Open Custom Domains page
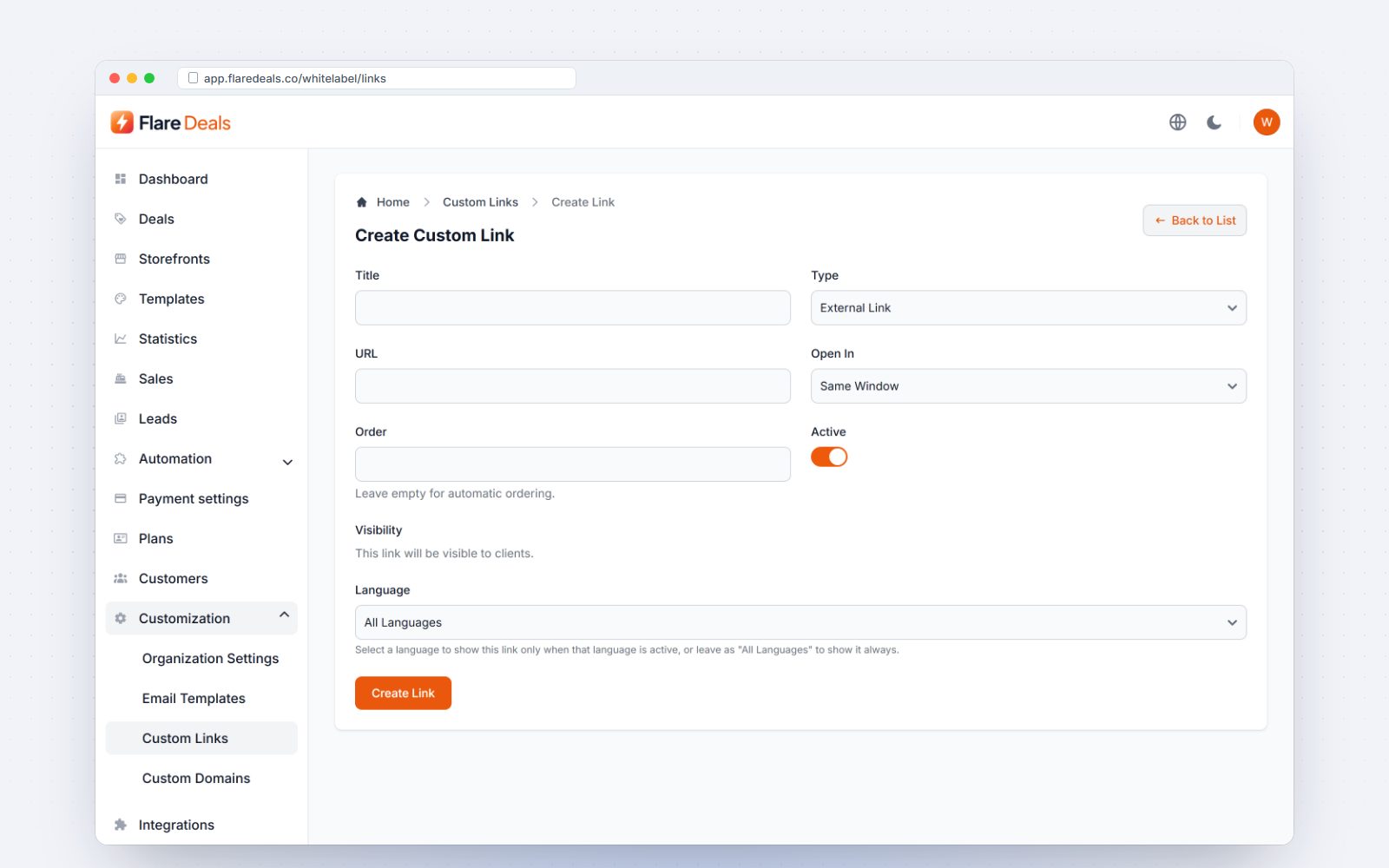 pyautogui.click(x=196, y=779)
